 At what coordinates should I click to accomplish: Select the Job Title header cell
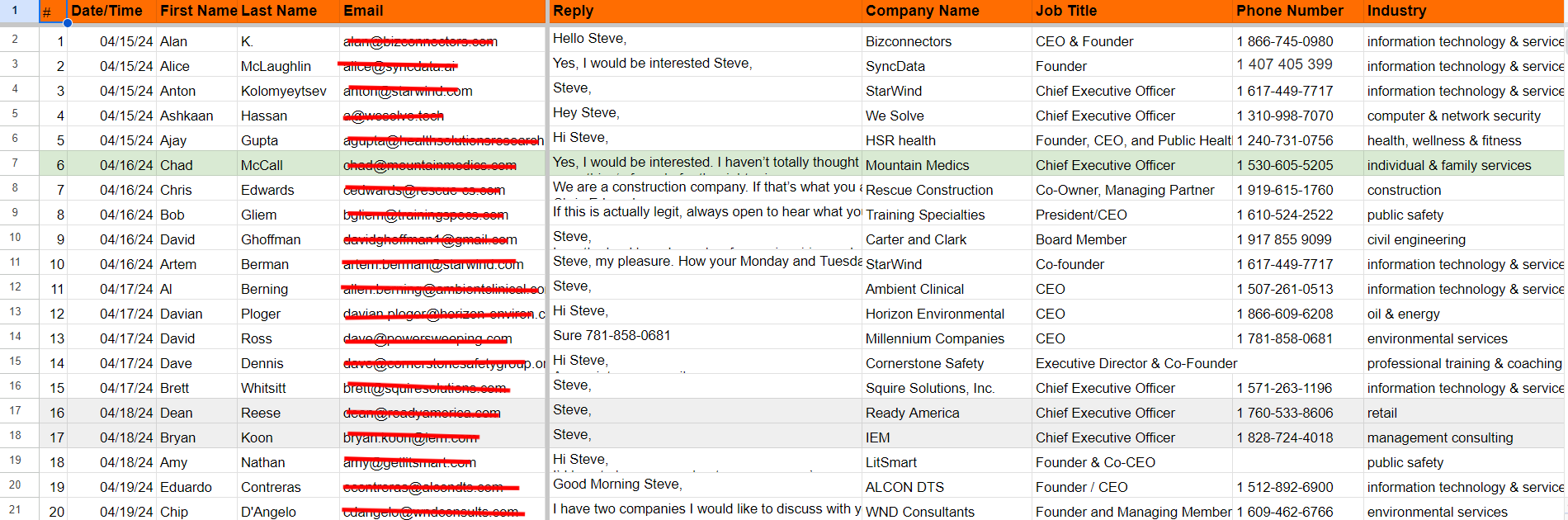point(1131,11)
